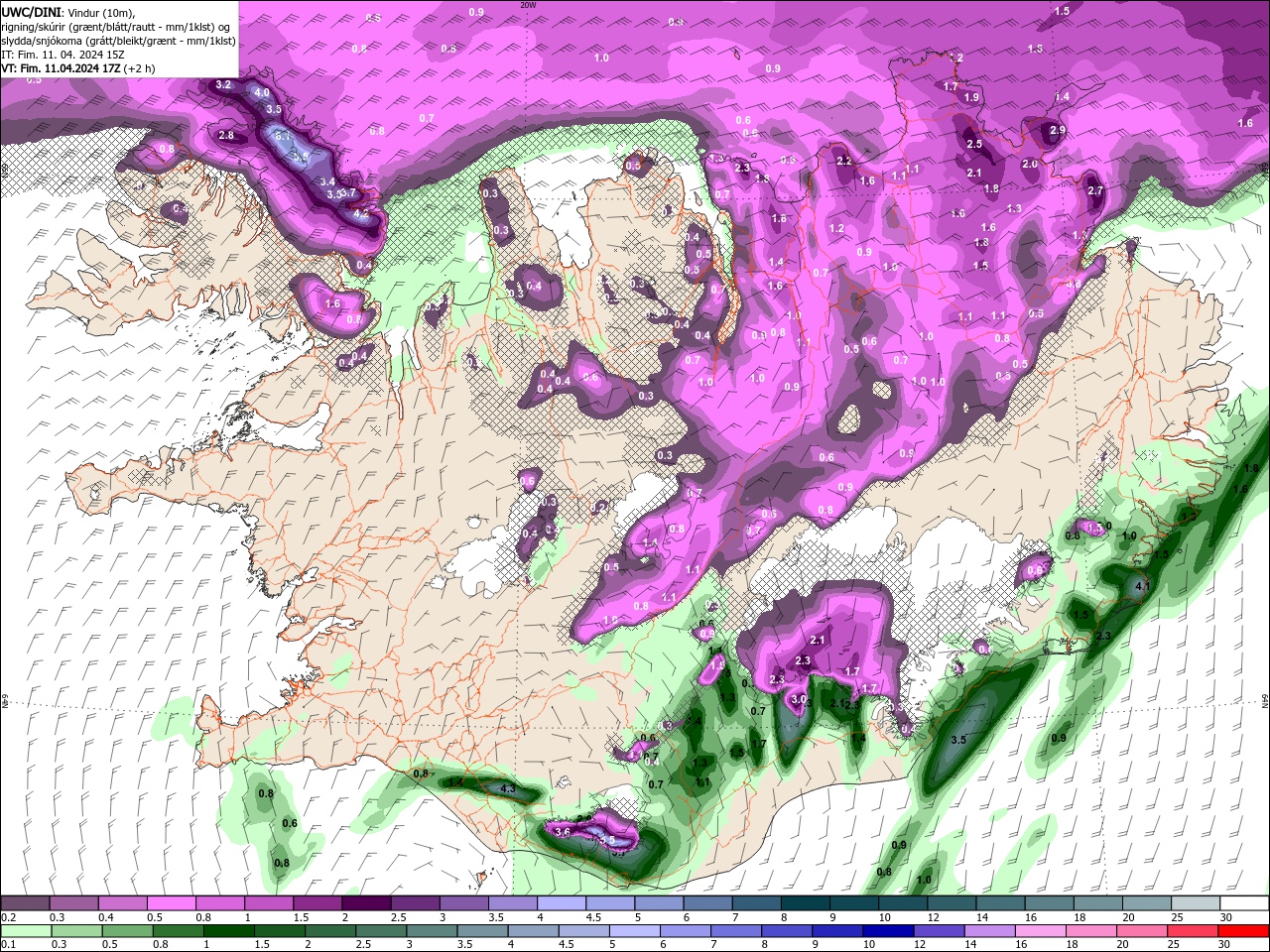
Task: Pick darkest purple 2 swatch on snow scale
Action: (x=365, y=903)
